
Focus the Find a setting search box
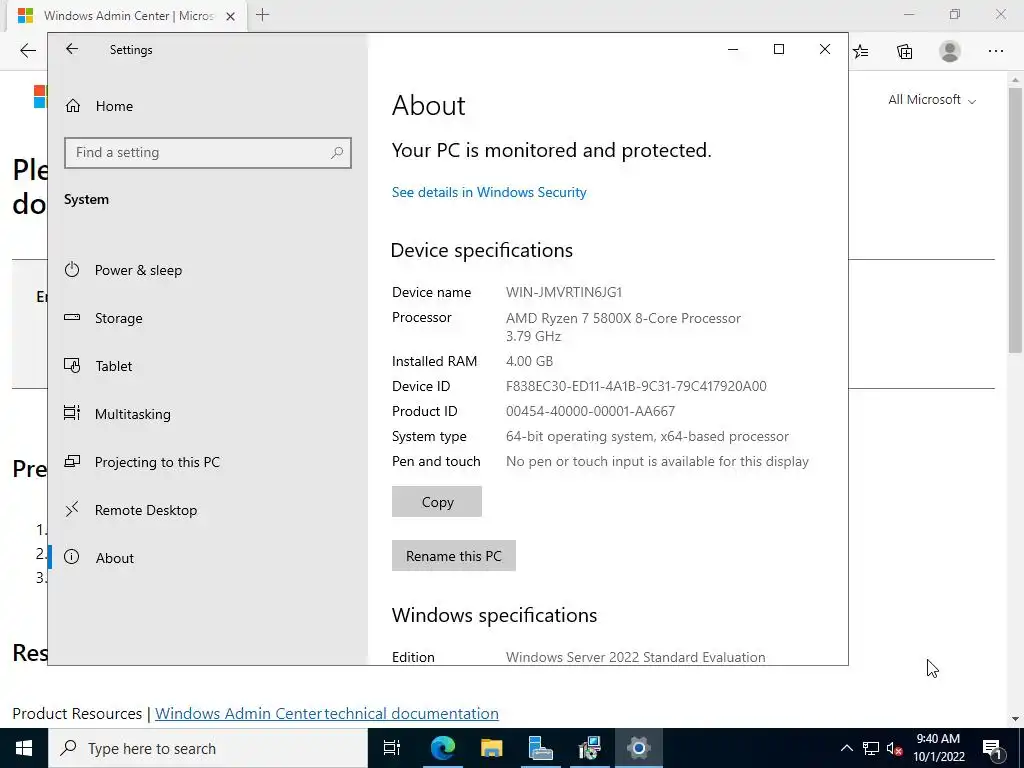pyautogui.click(x=208, y=153)
